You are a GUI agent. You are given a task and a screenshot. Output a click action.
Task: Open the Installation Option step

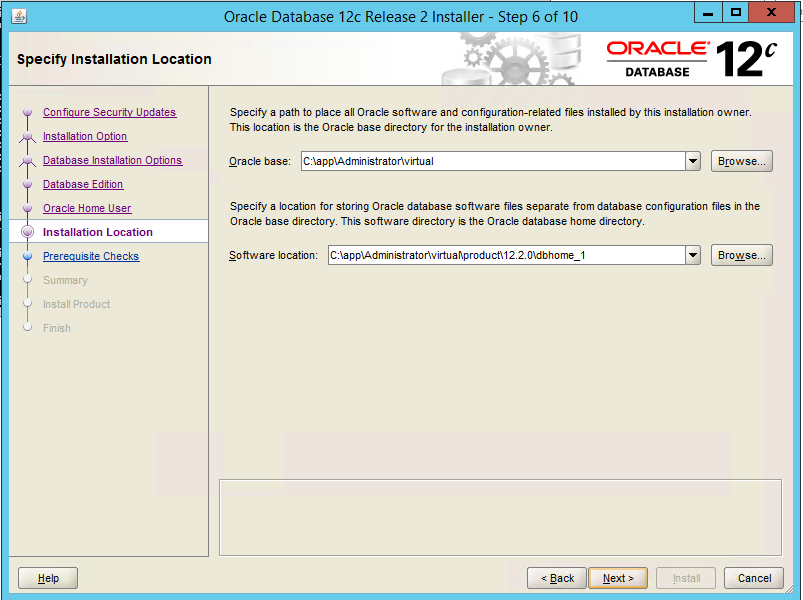pos(85,137)
